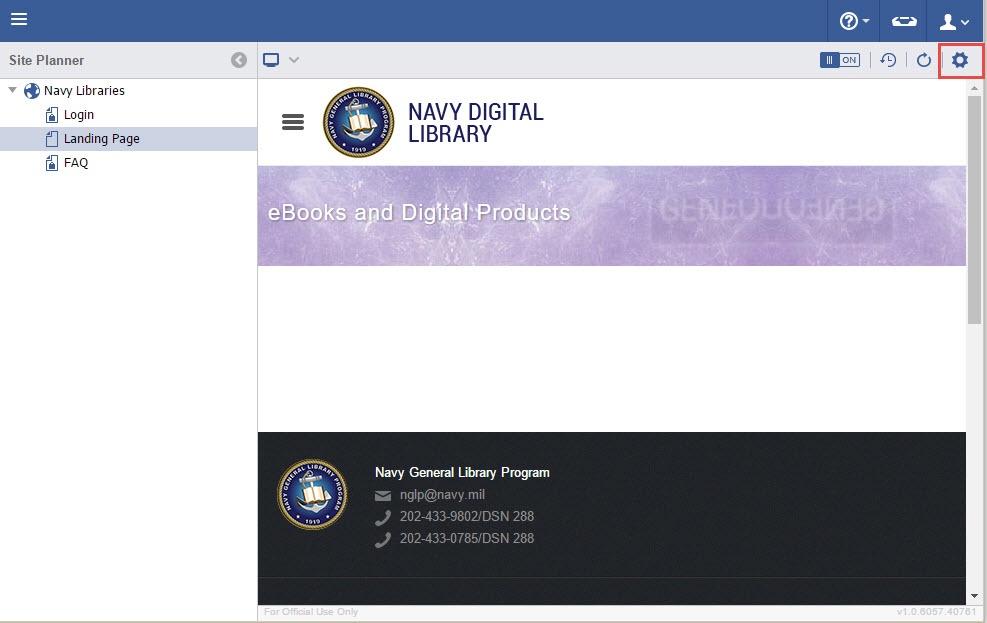Image resolution: width=987 pixels, height=623 pixels.
Task: Open the Navy Digital Library hamburger menu
Action: [292, 122]
